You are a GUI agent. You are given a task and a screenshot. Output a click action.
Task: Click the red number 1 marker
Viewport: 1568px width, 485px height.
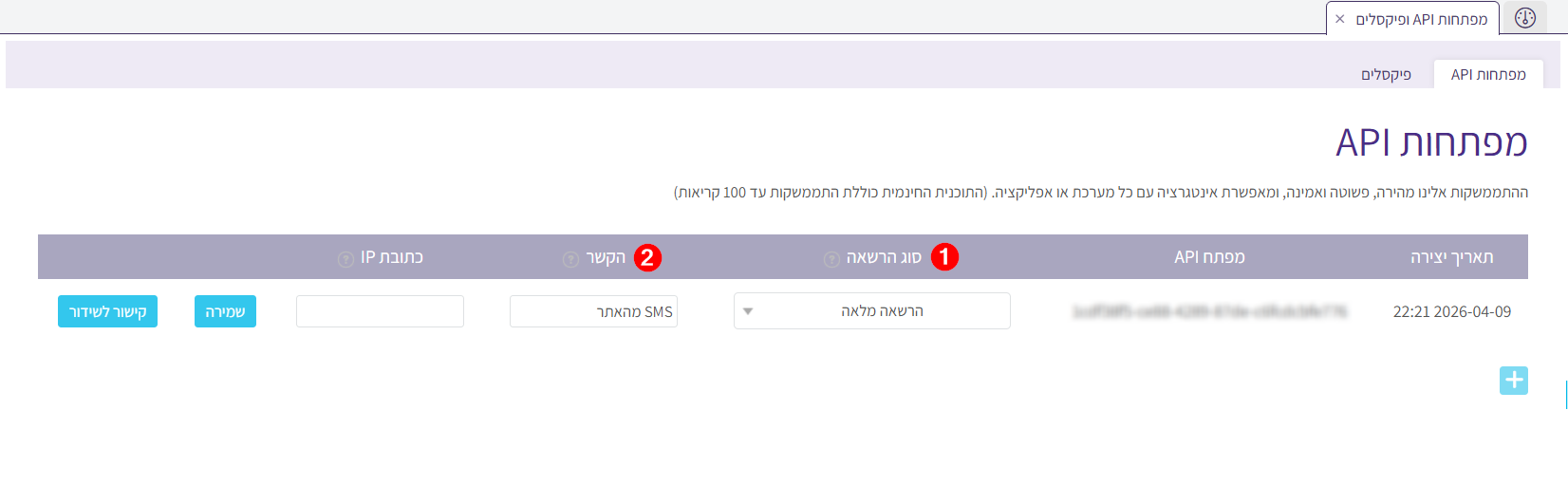[944, 257]
